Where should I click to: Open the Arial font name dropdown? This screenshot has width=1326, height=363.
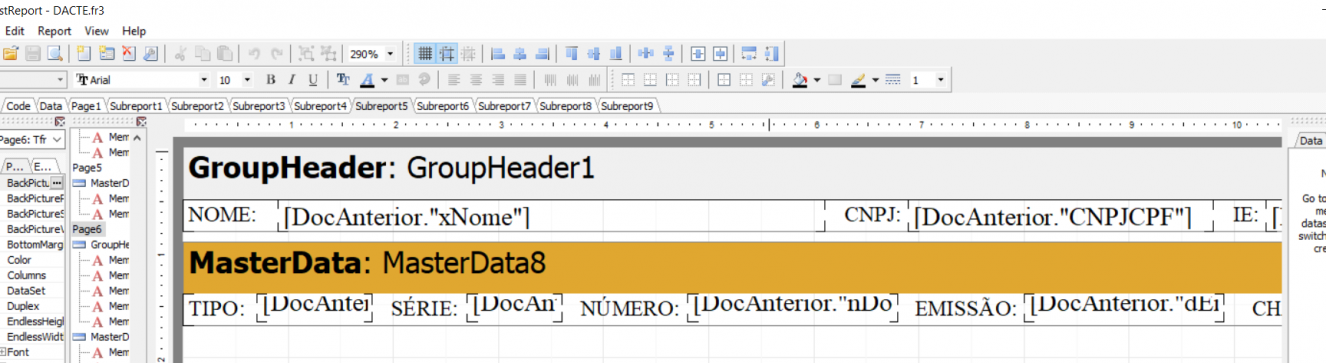205,80
